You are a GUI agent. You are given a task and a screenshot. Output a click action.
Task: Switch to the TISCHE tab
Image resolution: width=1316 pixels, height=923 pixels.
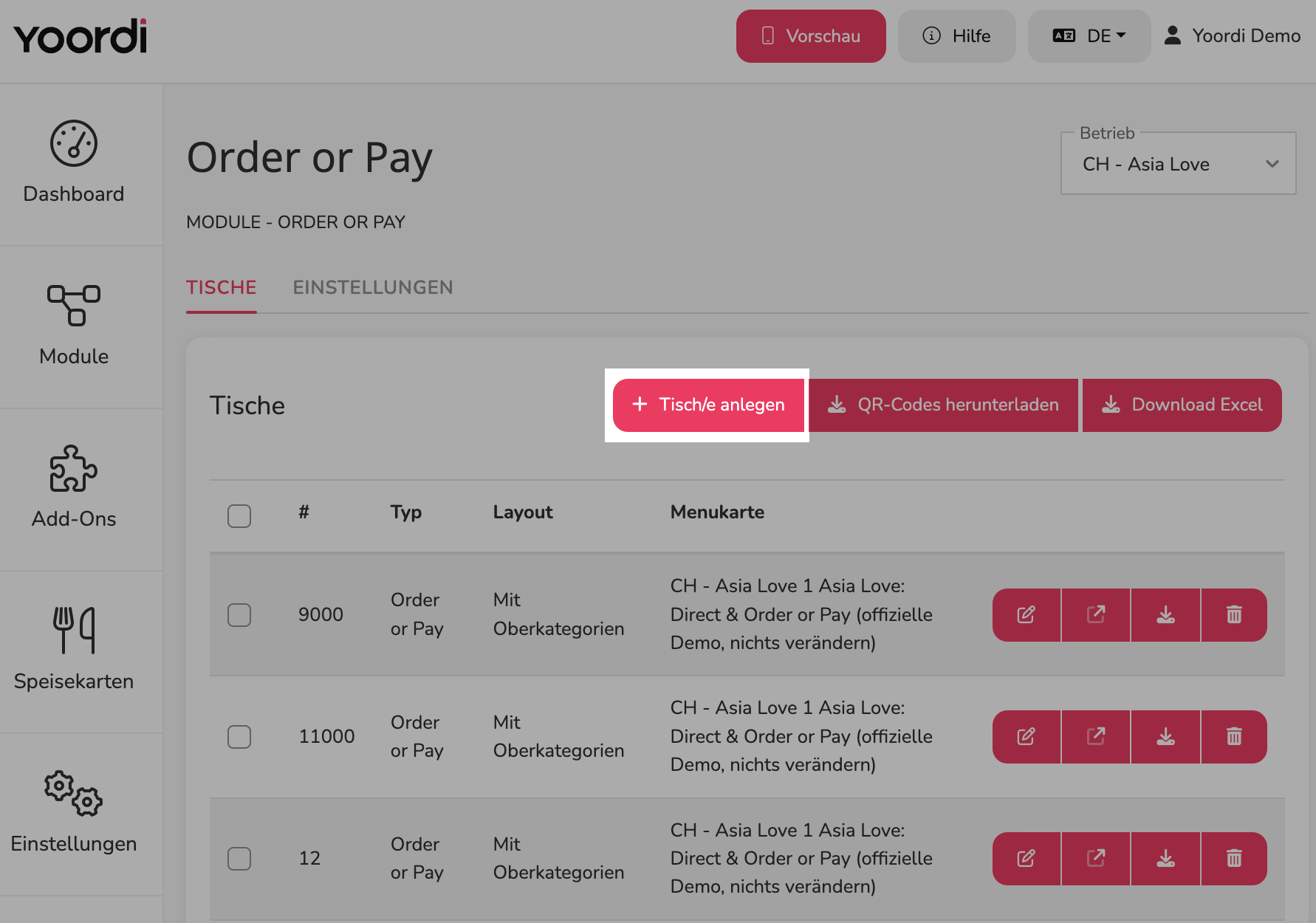pos(222,287)
